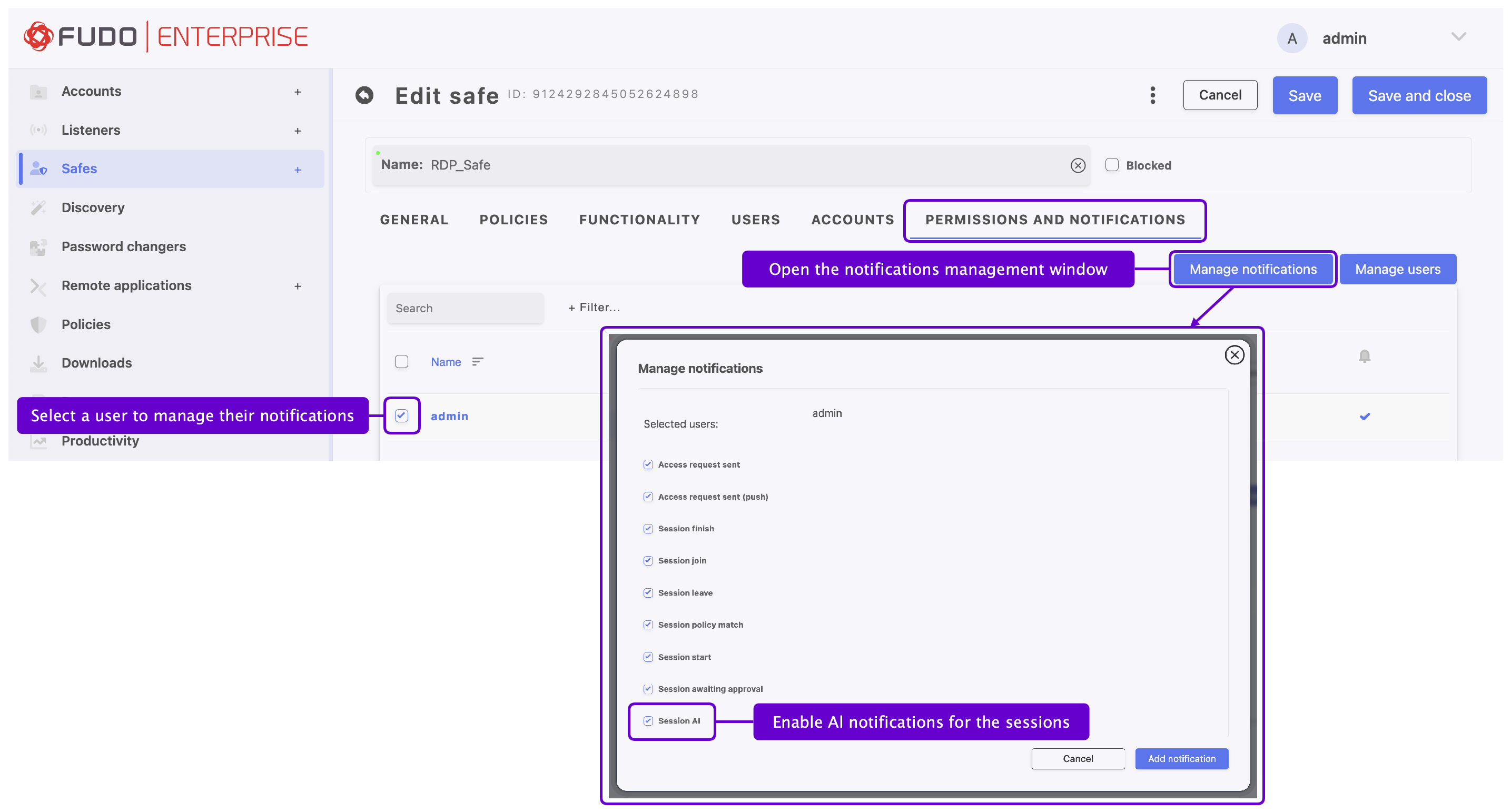Click plus next to Accounts
The height and width of the screenshot is (812, 1511).
[x=298, y=92]
